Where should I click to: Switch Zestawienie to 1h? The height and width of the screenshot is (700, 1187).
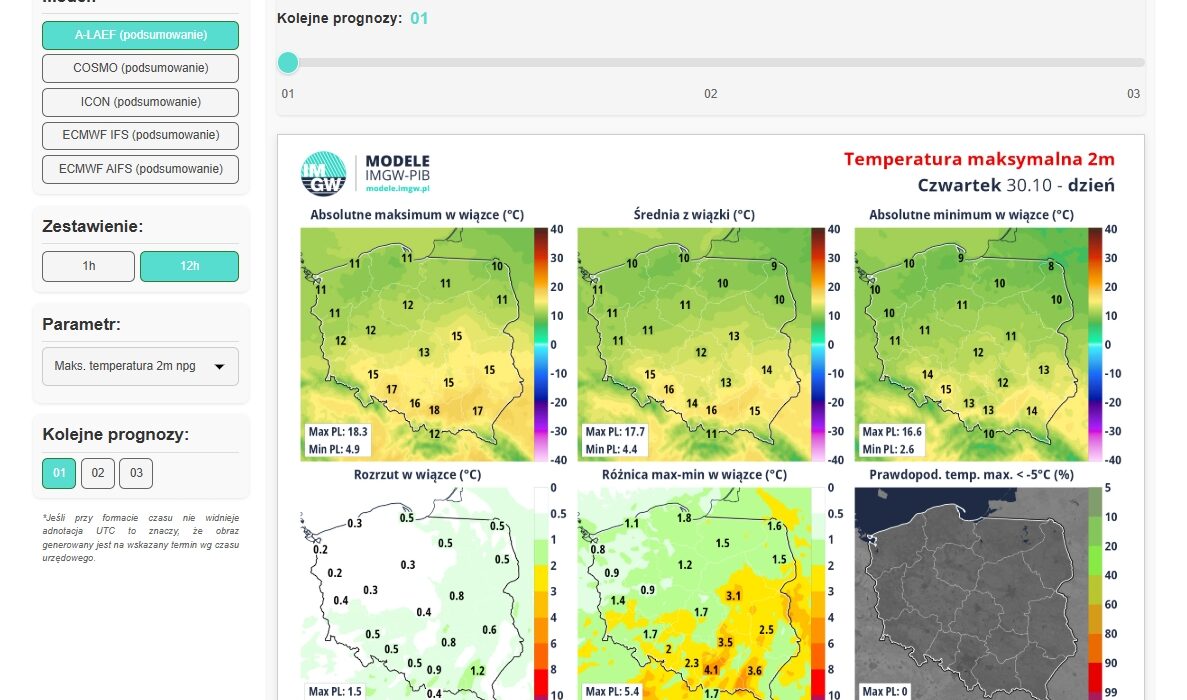[x=88, y=266]
